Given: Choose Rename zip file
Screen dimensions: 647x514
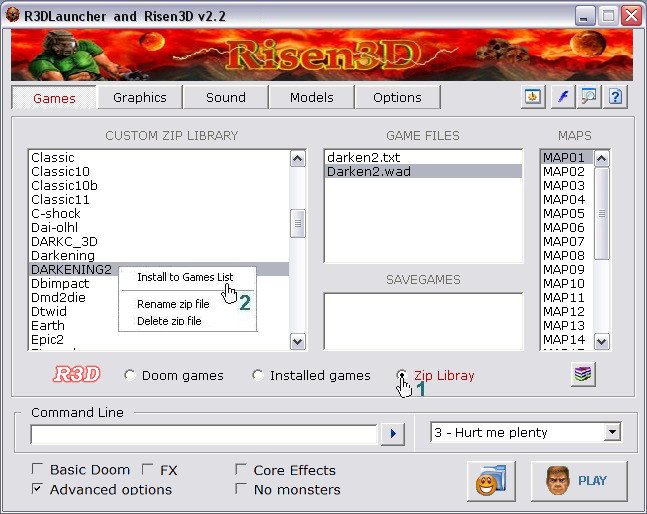Looking at the screenshot, I should (x=173, y=304).
